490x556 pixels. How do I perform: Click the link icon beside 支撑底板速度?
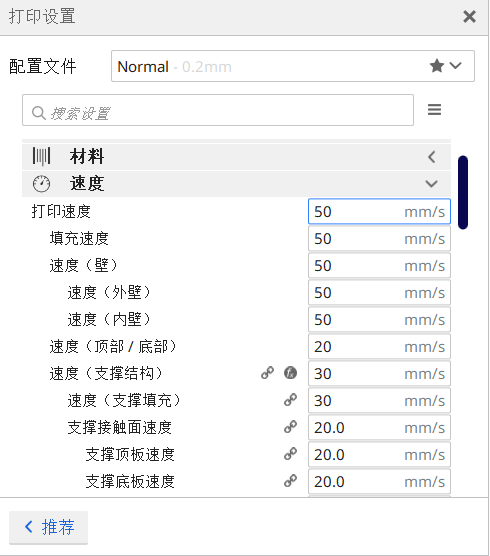(290, 480)
